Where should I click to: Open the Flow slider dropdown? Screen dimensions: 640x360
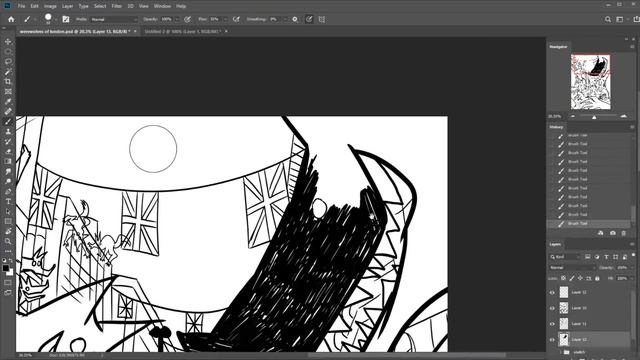pyautogui.click(x=225, y=19)
